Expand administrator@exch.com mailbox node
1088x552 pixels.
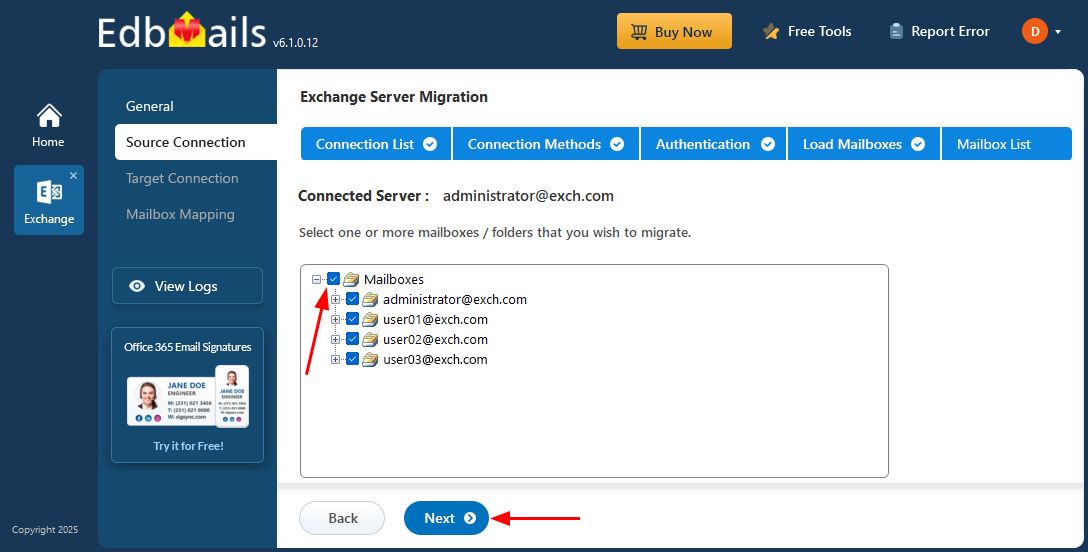click(336, 300)
